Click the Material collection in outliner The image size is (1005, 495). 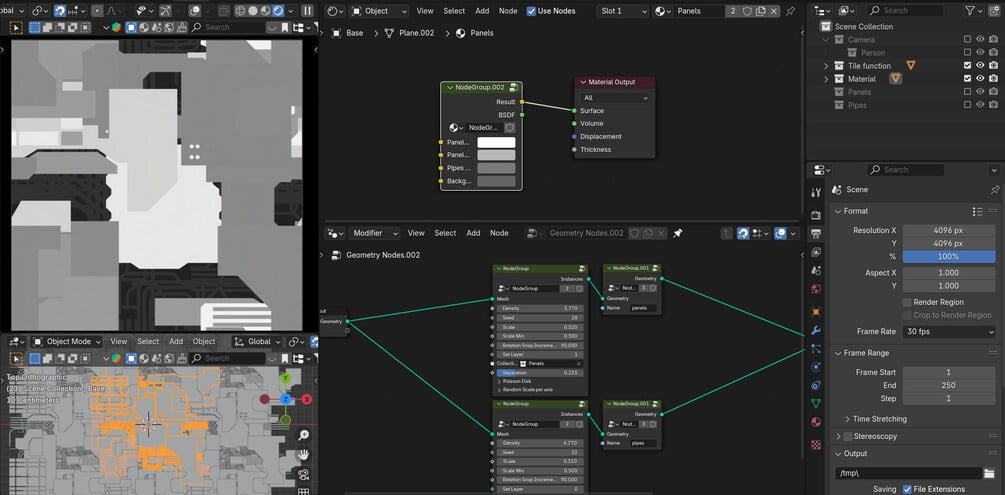(x=861, y=79)
